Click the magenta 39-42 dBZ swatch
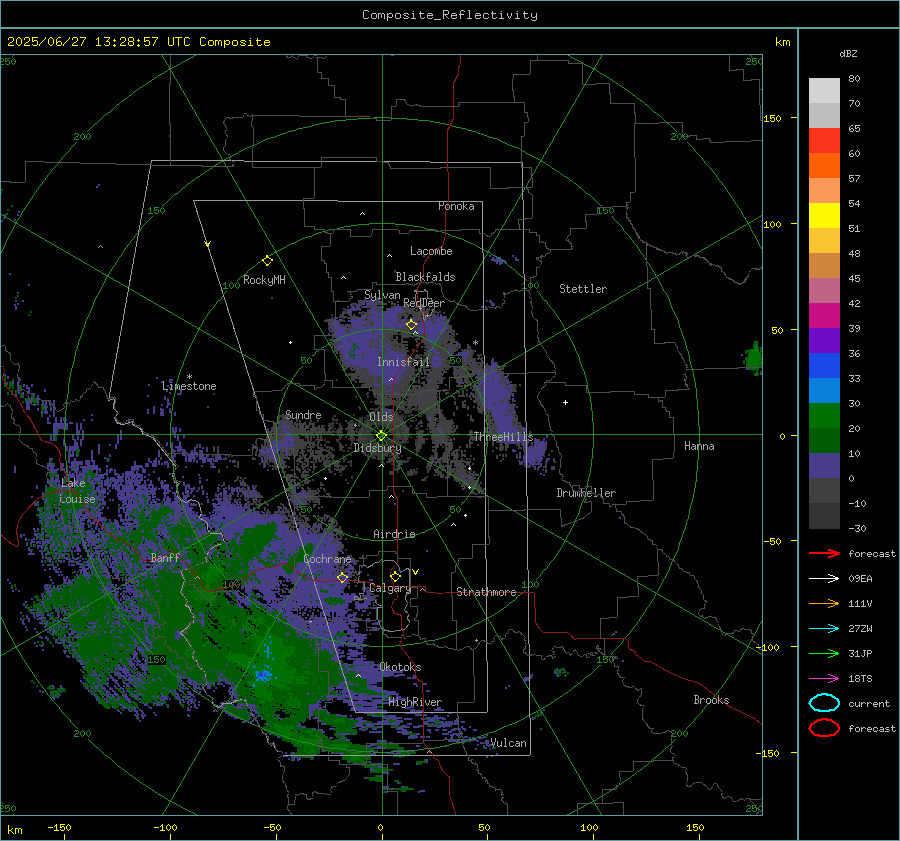 coord(824,316)
